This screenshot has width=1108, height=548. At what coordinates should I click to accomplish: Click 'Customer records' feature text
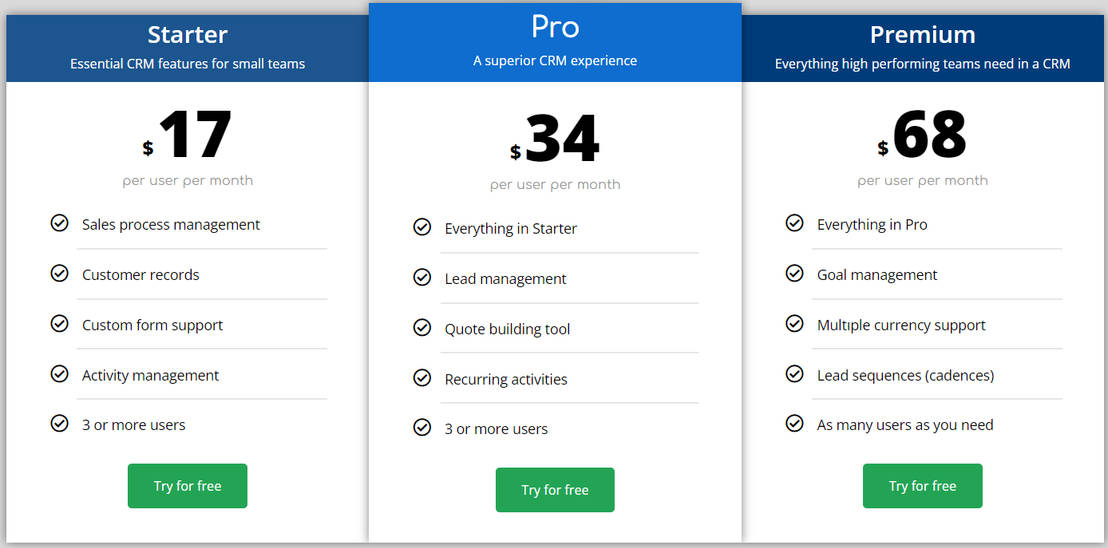(141, 275)
